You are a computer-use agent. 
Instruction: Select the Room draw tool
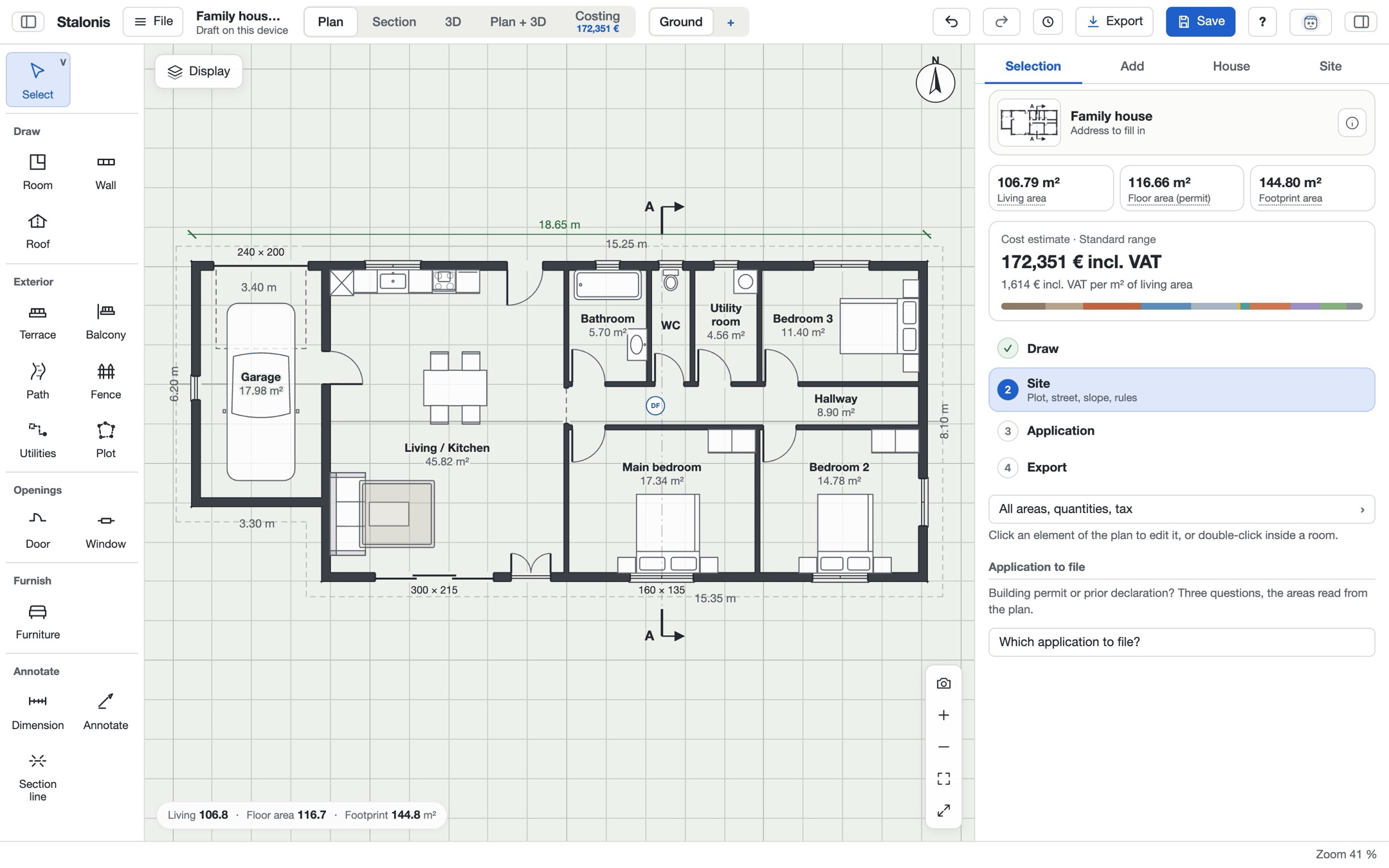(37, 172)
